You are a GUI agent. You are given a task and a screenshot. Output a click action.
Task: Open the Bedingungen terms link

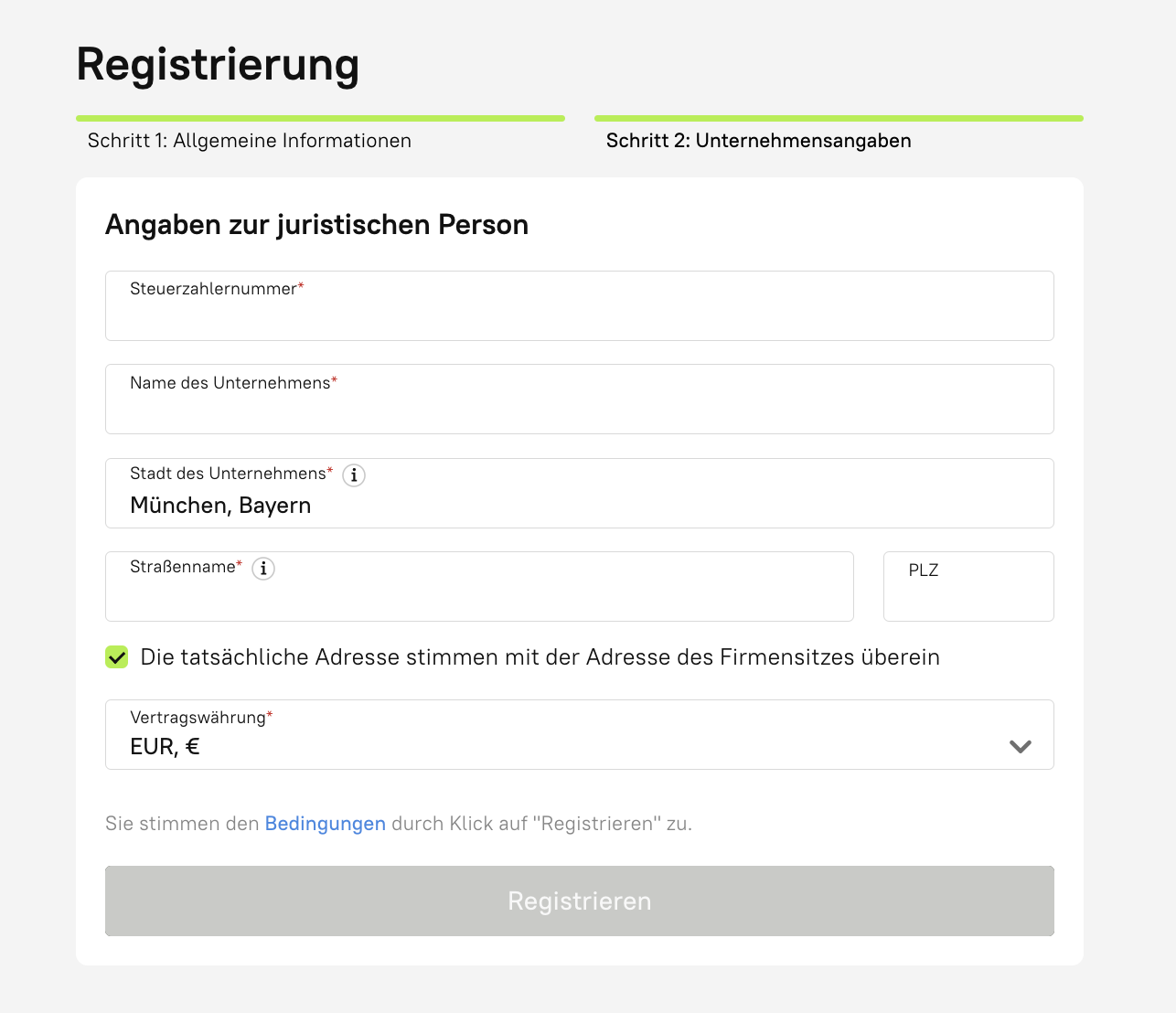tap(325, 824)
